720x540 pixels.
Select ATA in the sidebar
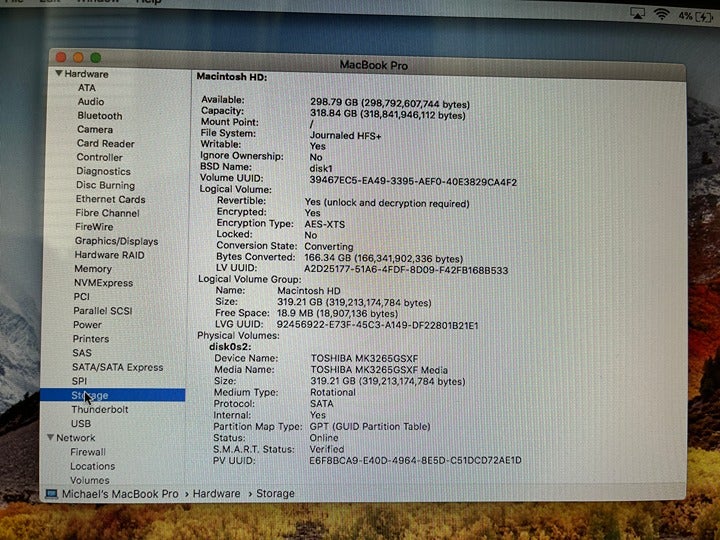pos(86,88)
